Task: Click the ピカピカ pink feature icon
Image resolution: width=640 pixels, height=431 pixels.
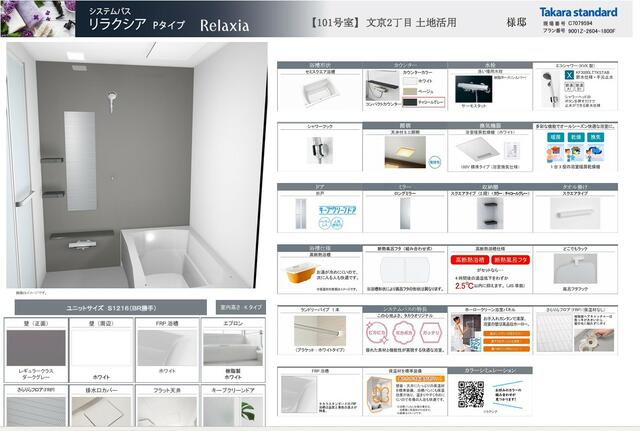Action: click(x=376, y=332)
